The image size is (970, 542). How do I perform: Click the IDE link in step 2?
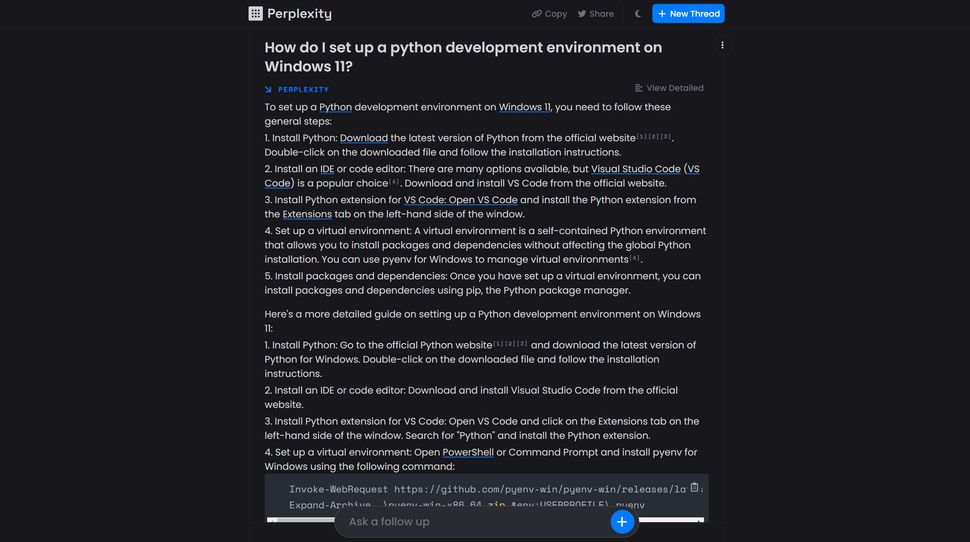(x=327, y=169)
